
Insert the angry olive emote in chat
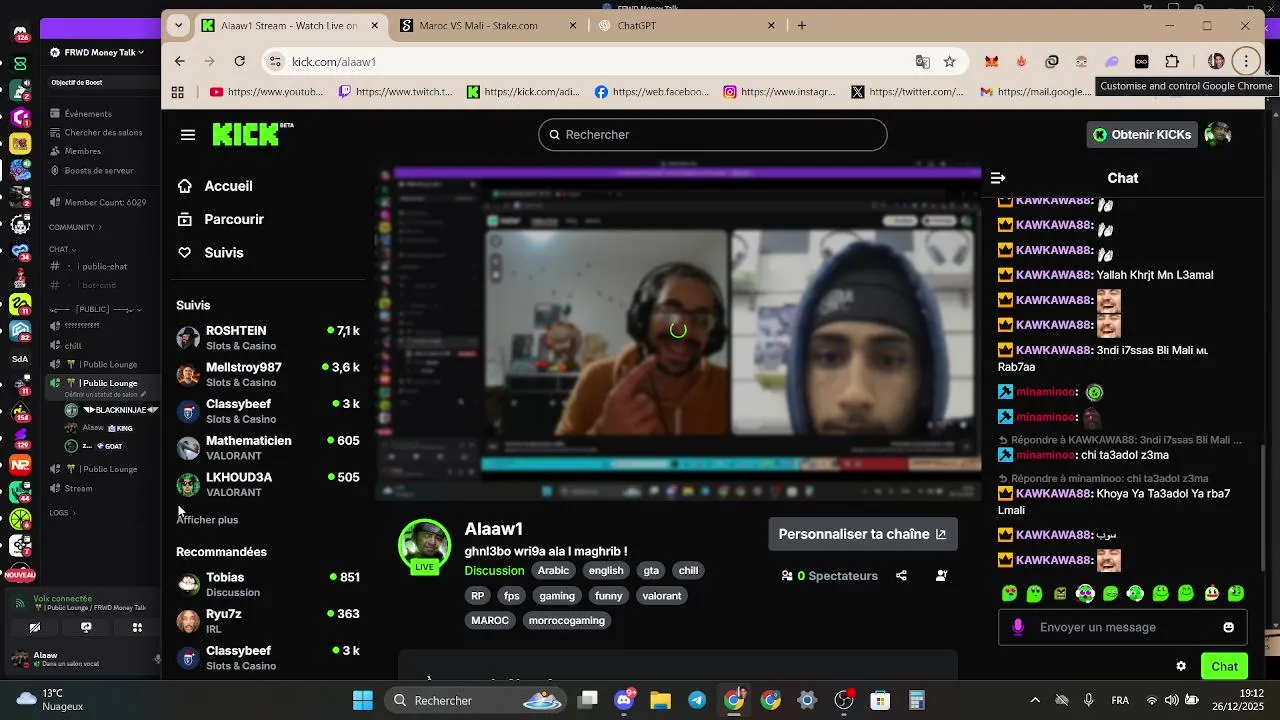tap(1060, 594)
